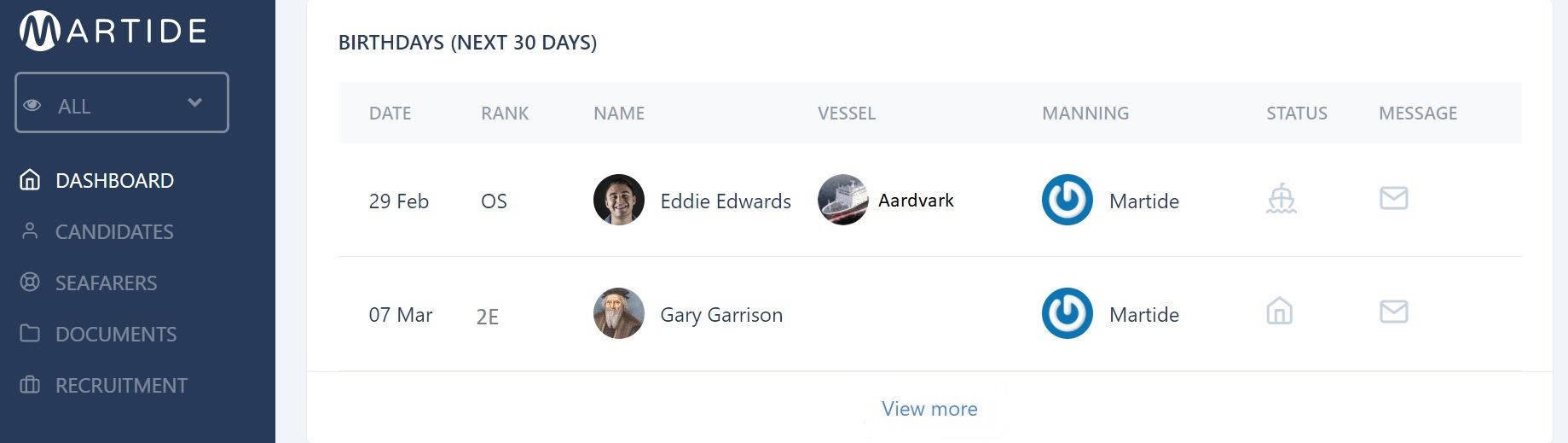Click the Seafarers lifebuoy icon
1568x443 pixels.
(x=30, y=283)
